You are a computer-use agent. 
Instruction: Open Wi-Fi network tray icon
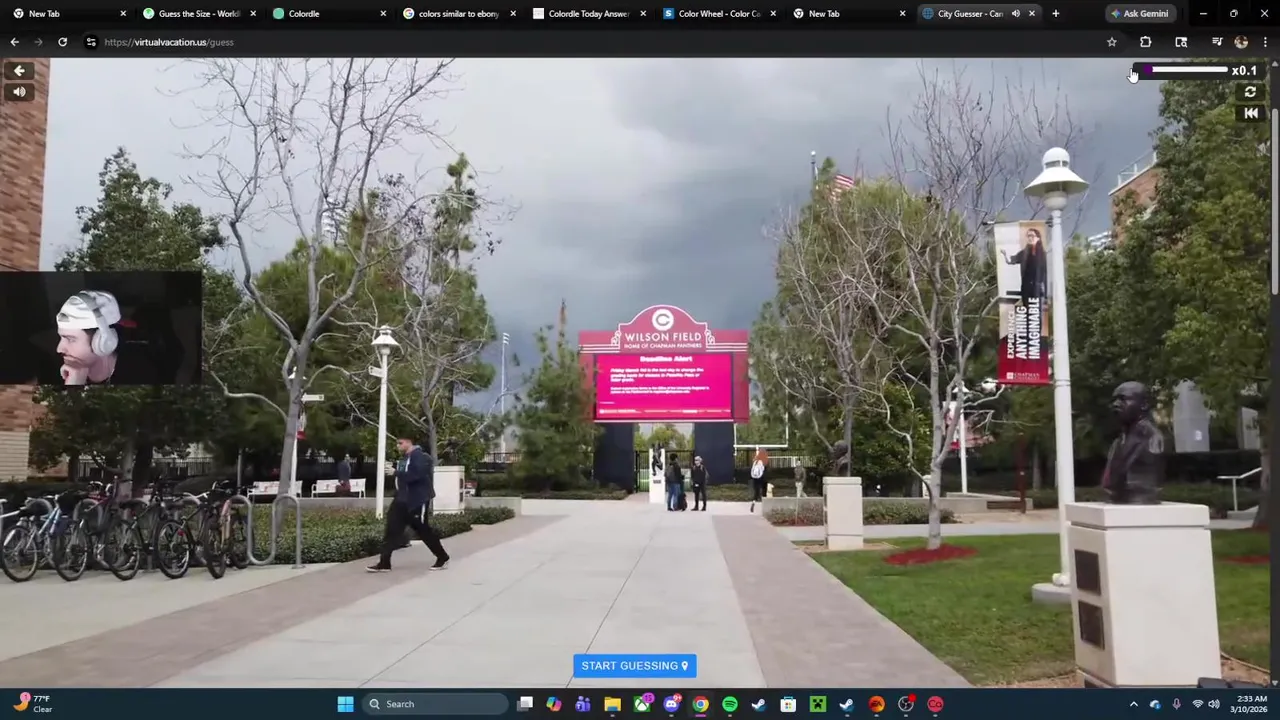click(1197, 704)
